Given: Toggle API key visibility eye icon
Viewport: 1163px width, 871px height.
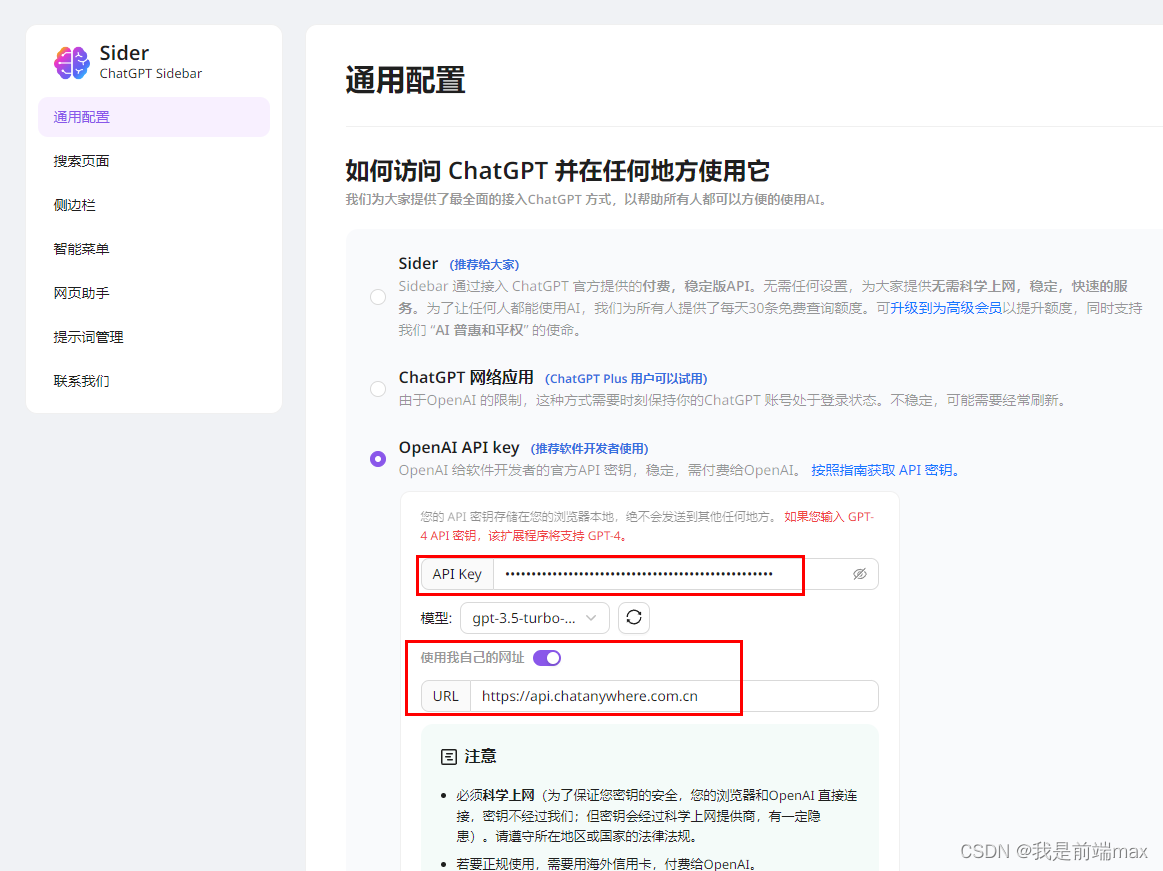Looking at the screenshot, I should [x=860, y=573].
